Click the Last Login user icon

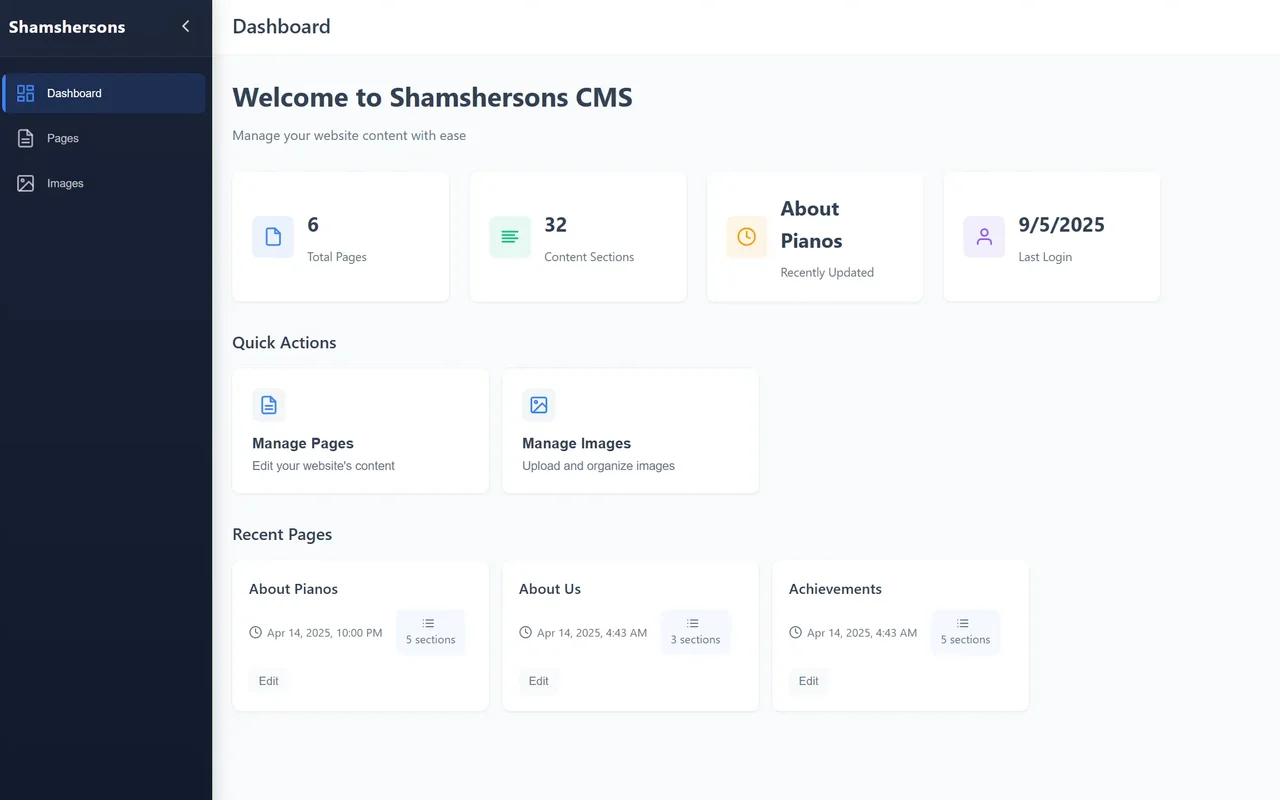click(984, 237)
